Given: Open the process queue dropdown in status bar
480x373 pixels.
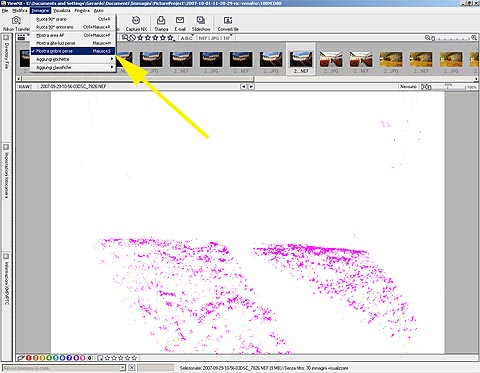Looking at the screenshot, I should click(123, 368).
